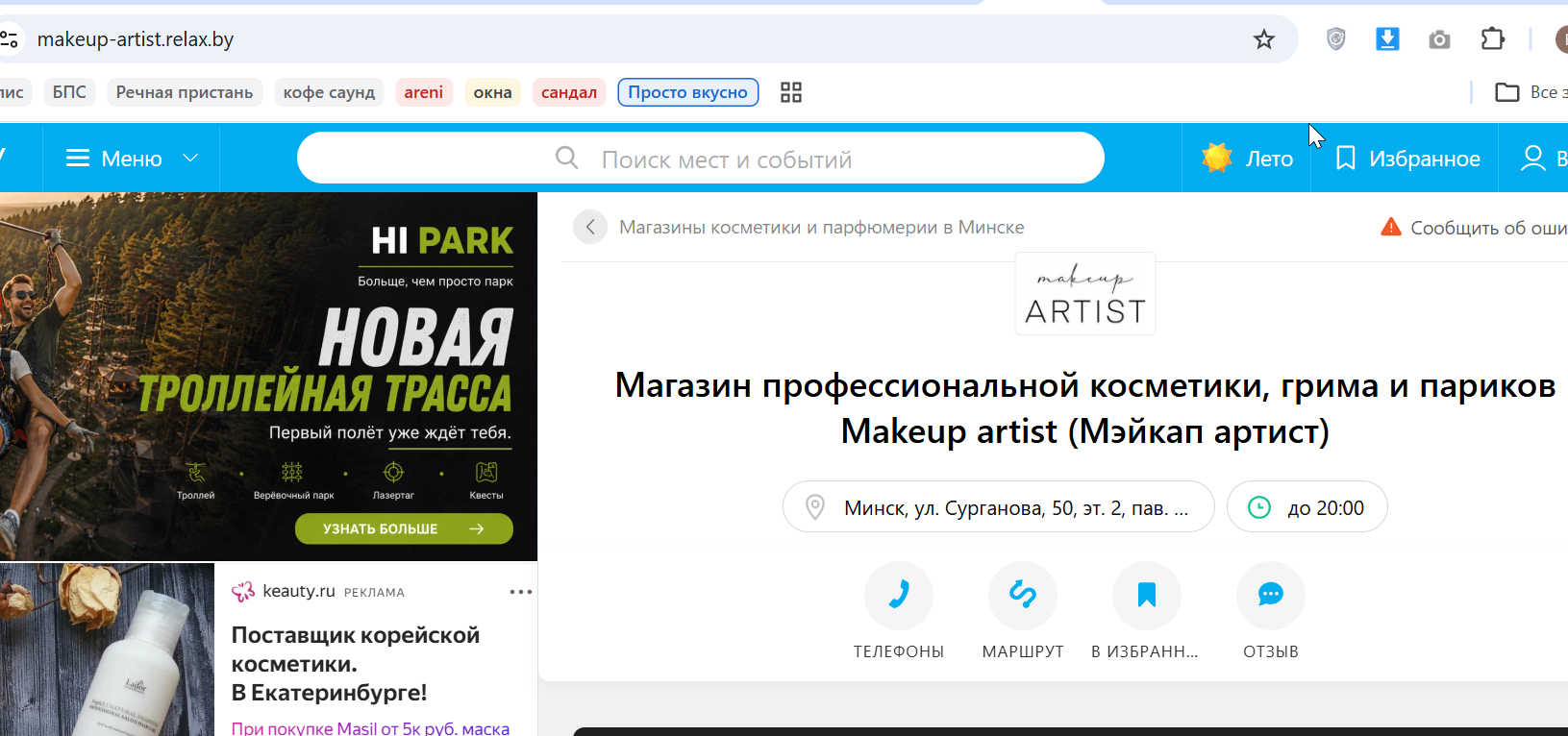Screen dimensions: 1568x736
Task: Open the tab groups grid icon
Action: coord(791,92)
